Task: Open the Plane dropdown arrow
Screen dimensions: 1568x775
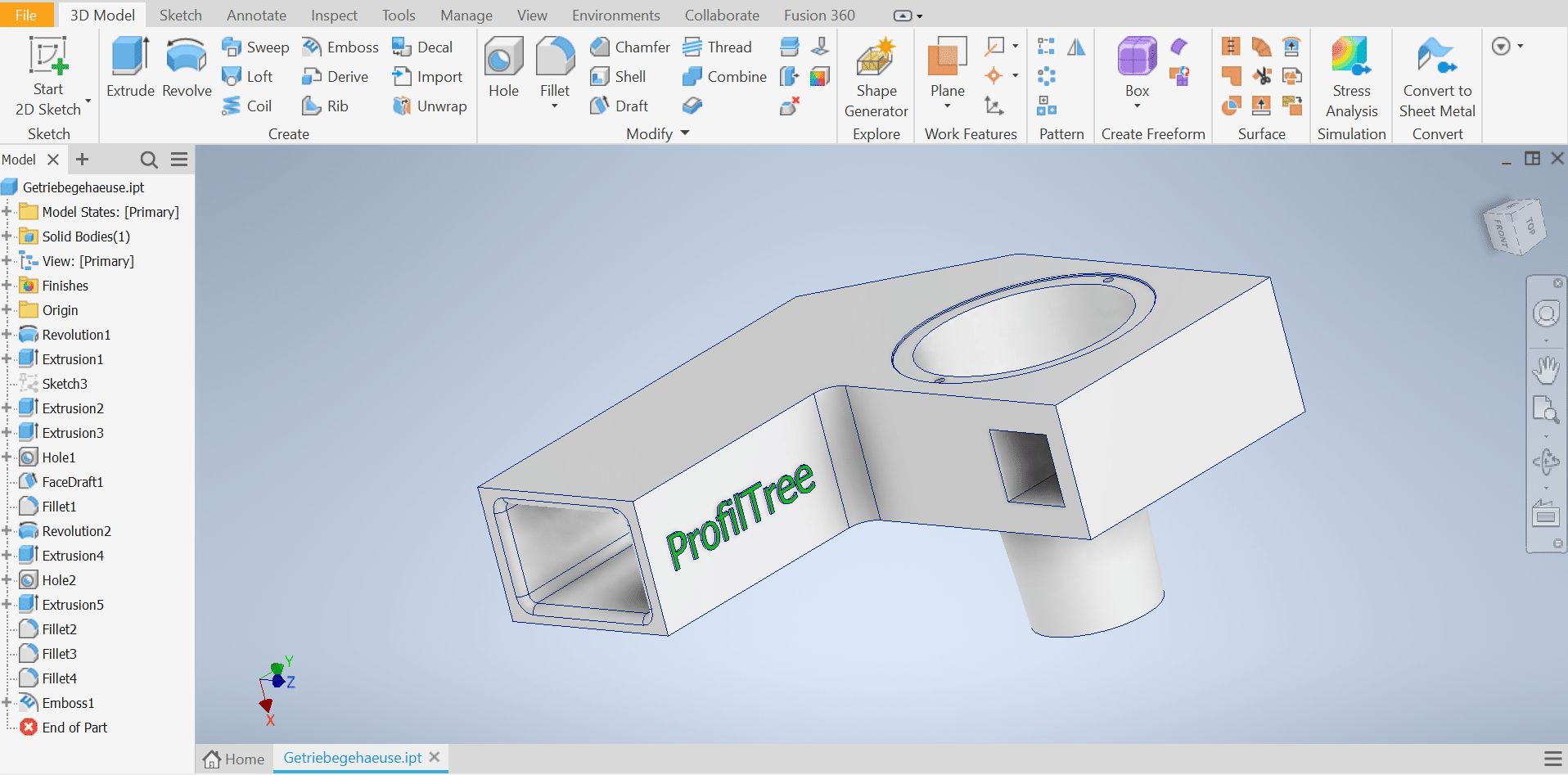Action: click(948, 106)
